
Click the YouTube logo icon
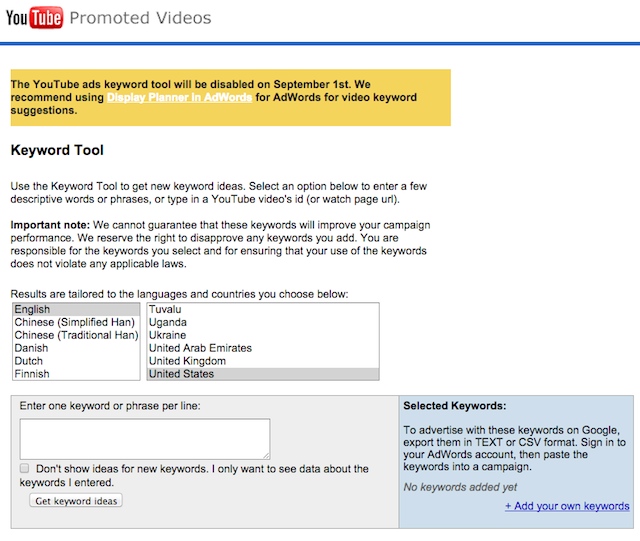[x=34, y=18]
